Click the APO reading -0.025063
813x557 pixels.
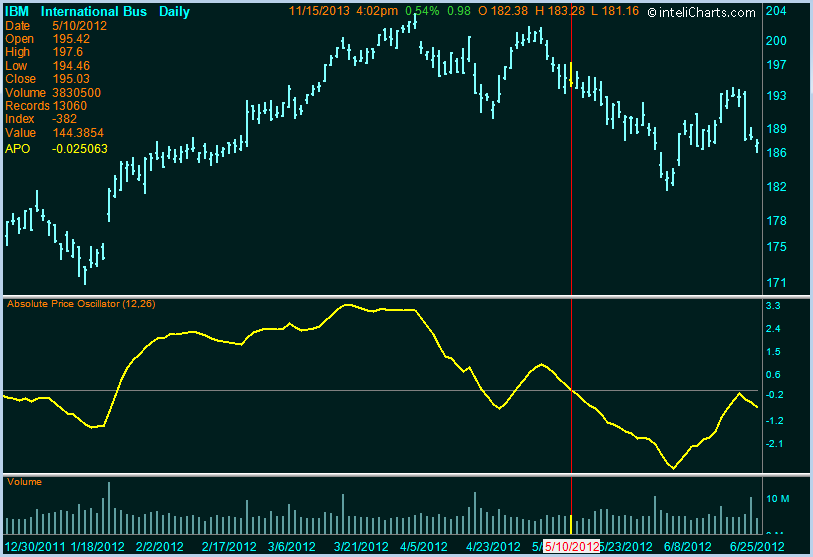click(x=79, y=149)
